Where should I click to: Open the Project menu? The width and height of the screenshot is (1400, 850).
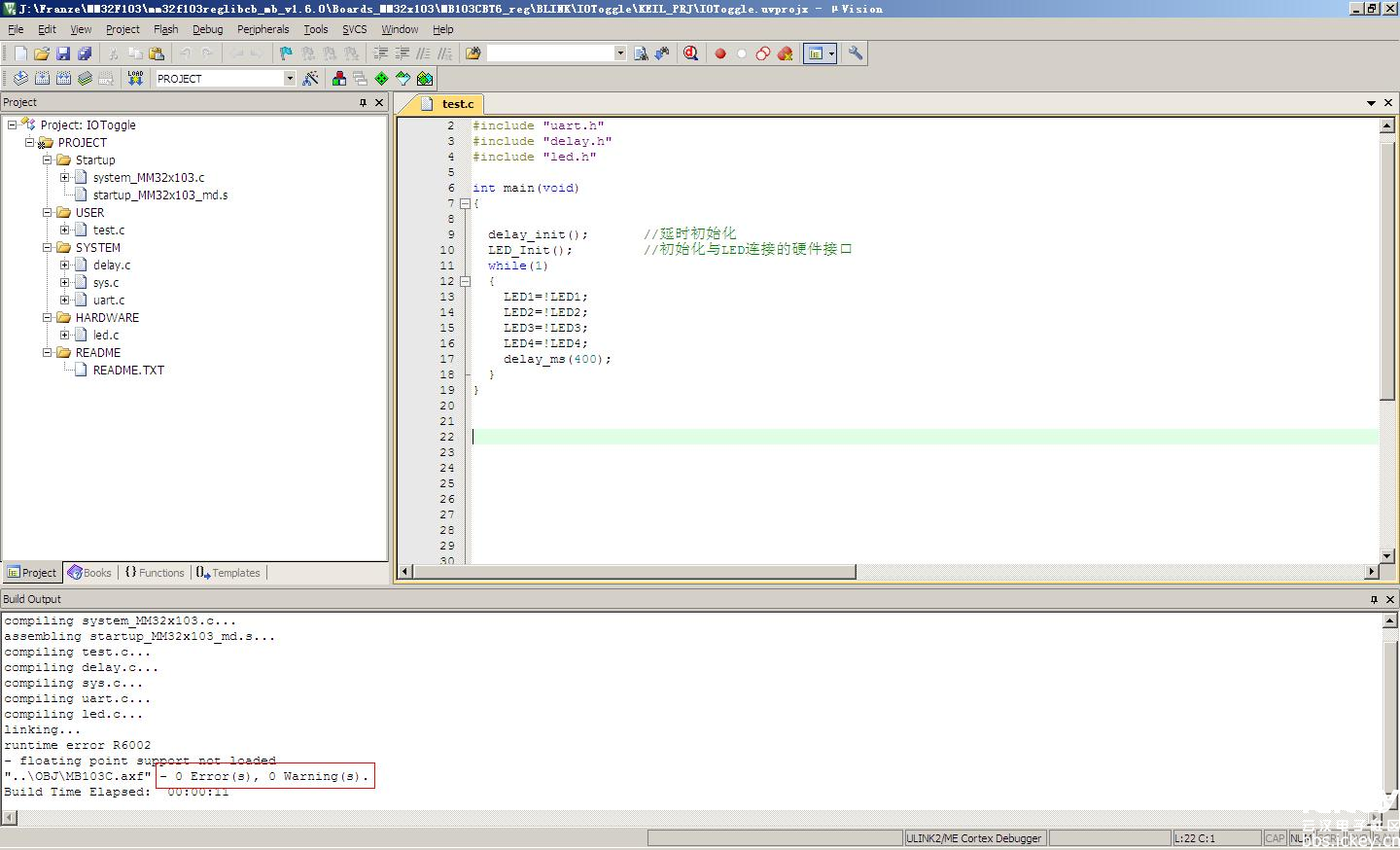click(x=122, y=29)
